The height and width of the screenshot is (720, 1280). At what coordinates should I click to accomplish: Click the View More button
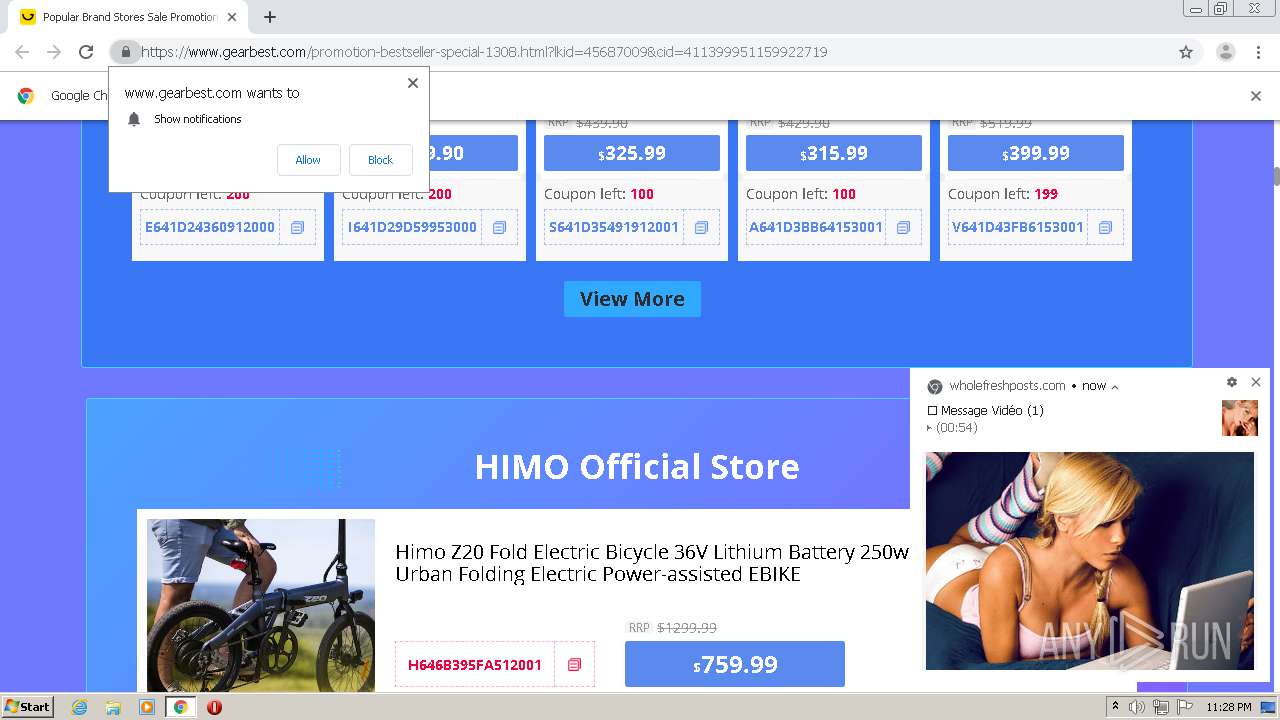coord(632,299)
